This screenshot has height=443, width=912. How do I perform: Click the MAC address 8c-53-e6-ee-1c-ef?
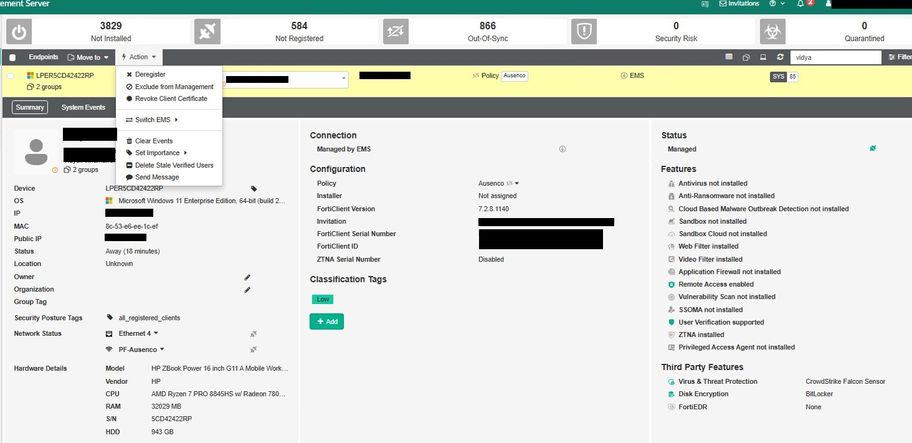click(x=132, y=226)
